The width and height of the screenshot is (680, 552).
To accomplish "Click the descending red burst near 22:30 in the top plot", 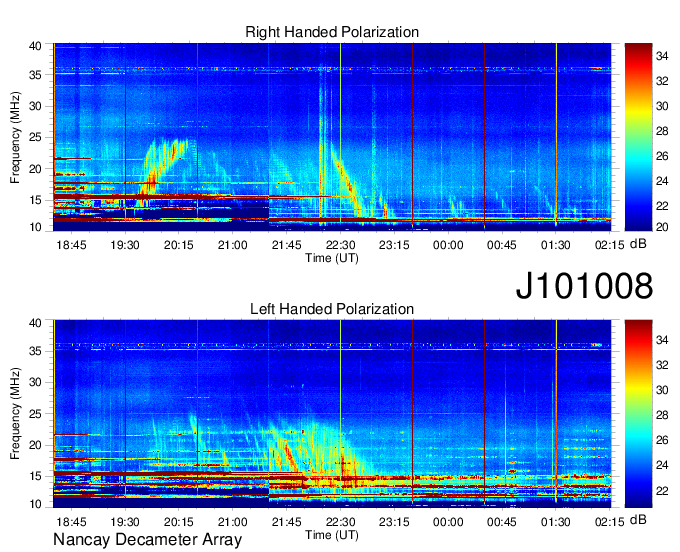I will coord(347,180).
